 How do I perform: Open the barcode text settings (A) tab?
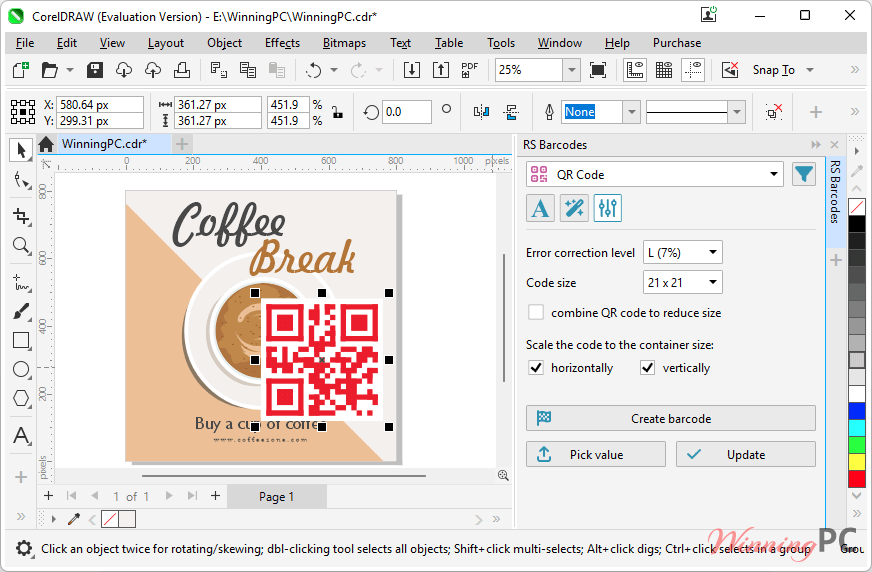click(x=541, y=208)
